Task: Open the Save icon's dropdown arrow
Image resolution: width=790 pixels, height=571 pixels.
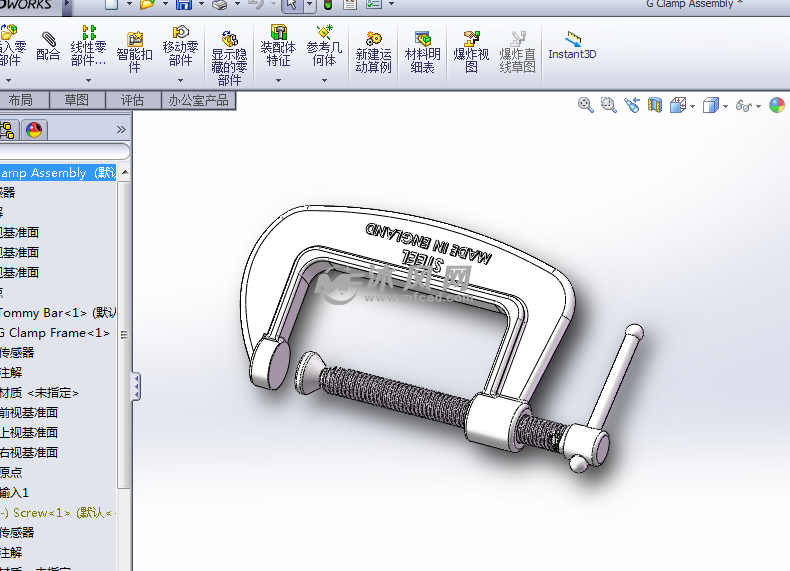Action: pyautogui.click(x=202, y=4)
